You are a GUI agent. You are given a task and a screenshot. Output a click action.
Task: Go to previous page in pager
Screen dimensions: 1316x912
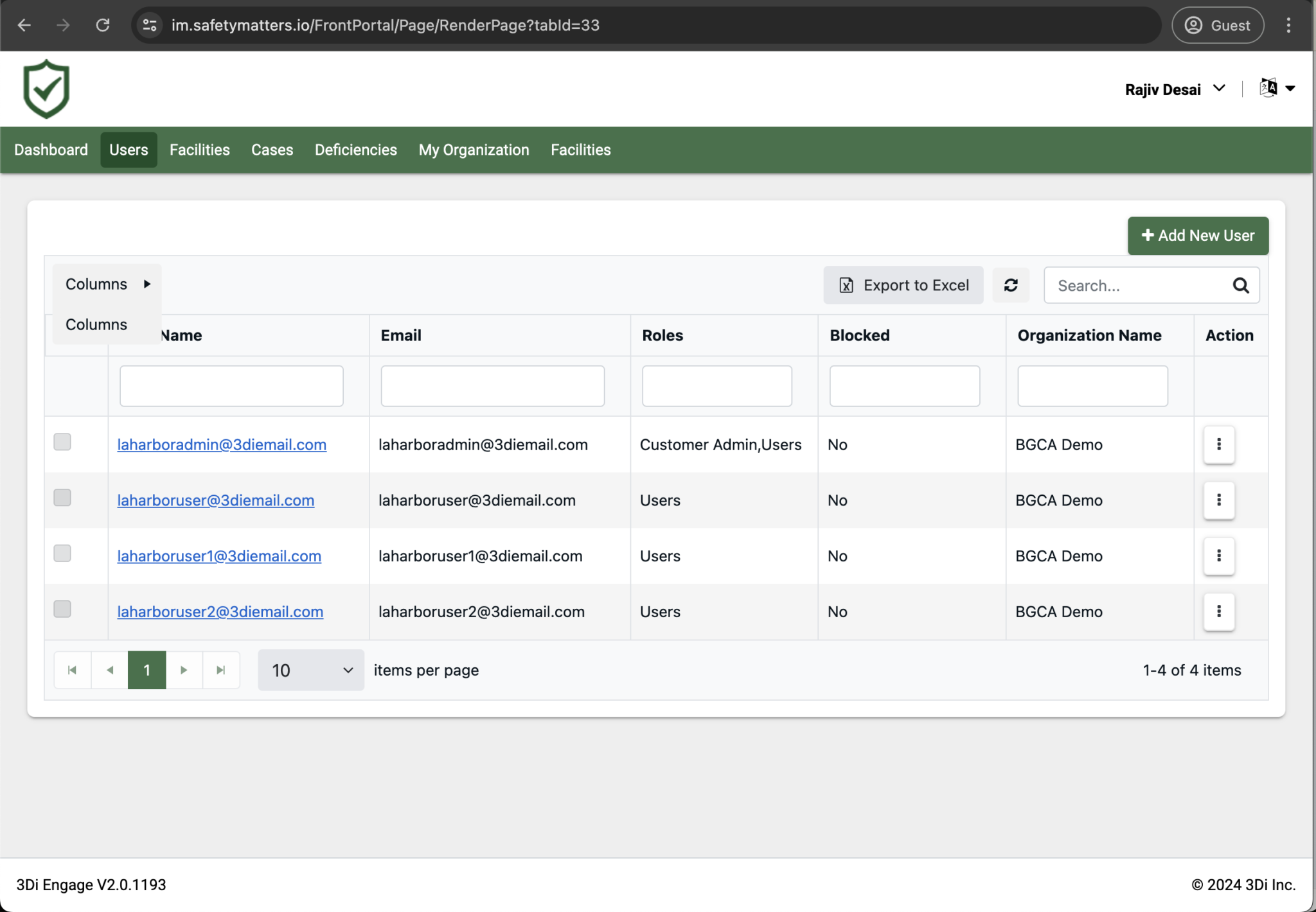[x=110, y=670]
